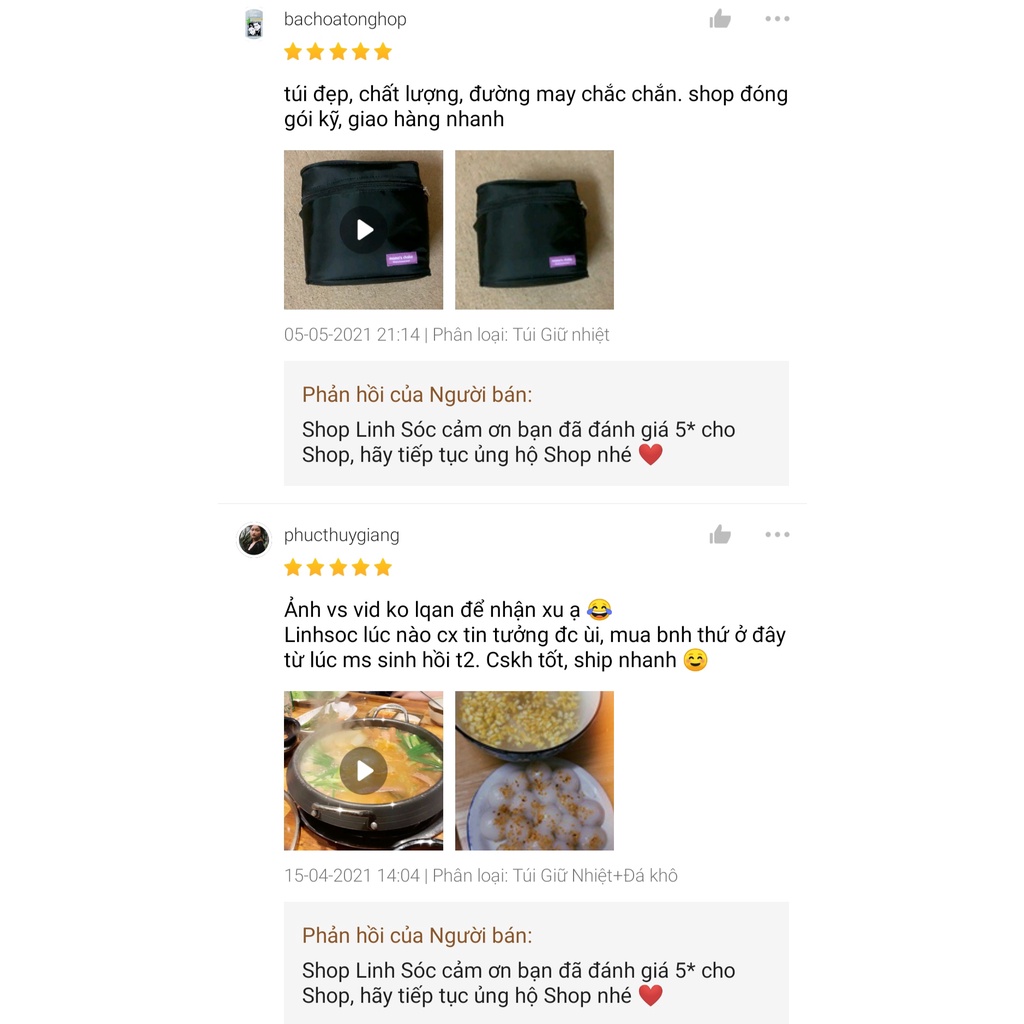Open more options for bachoatonghop review
1024x1024 pixels.
777,19
